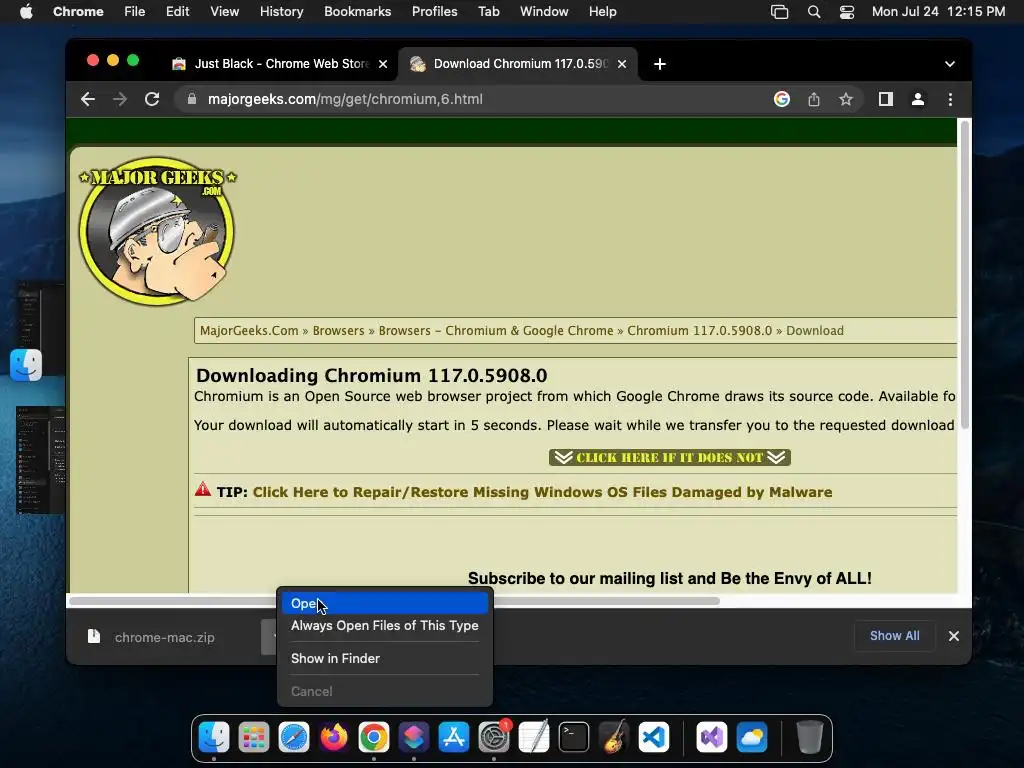Click the forward navigation arrow

coord(120,99)
